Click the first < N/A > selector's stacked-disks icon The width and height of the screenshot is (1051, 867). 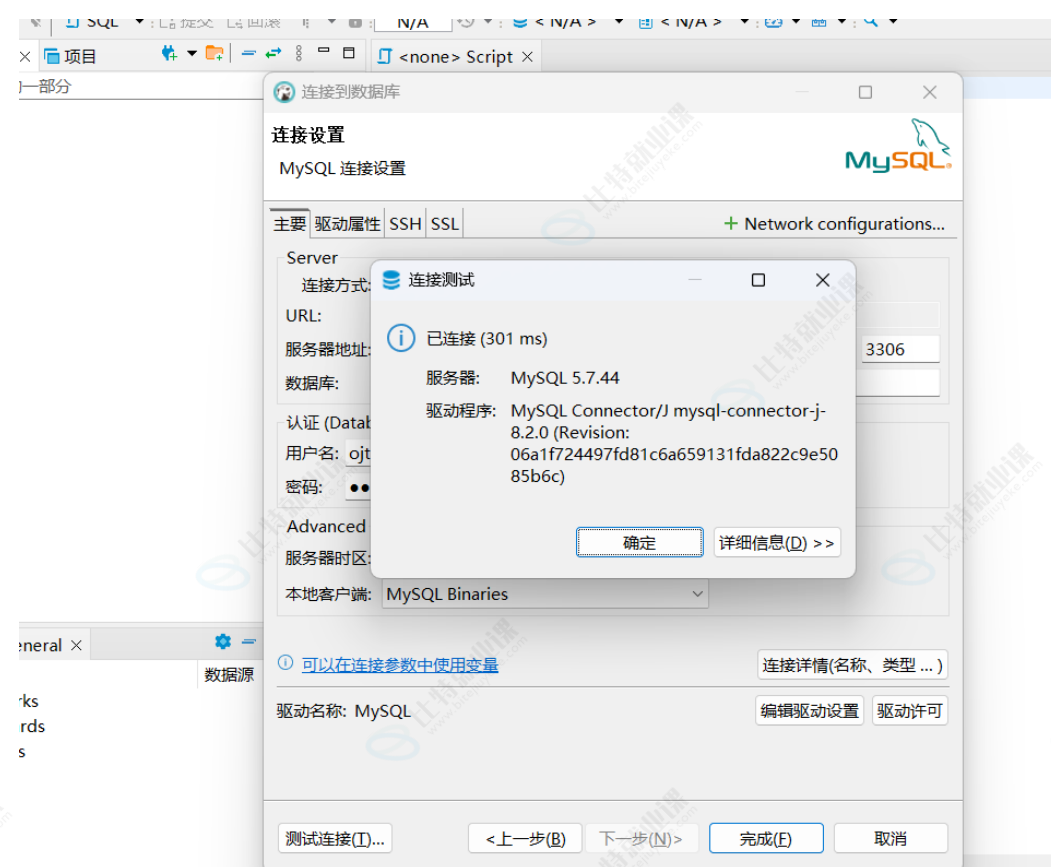[x=519, y=23]
